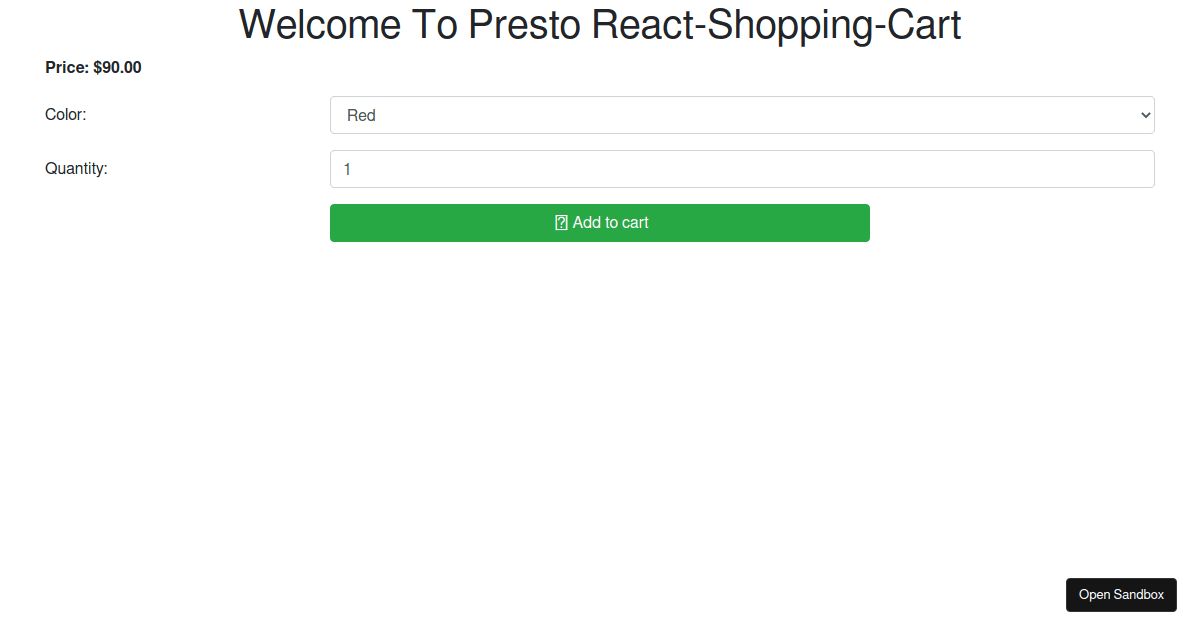
Task: Click the word Sandbox on the black button
Action: coord(1139,595)
